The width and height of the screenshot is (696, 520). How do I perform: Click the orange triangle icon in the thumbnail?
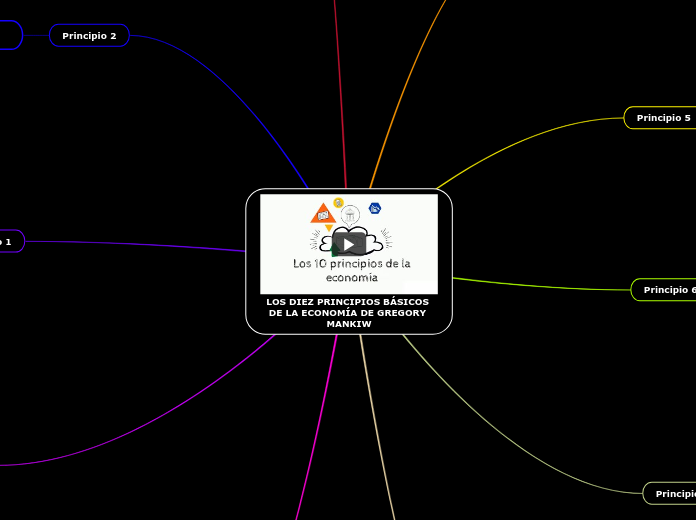coord(323,214)
